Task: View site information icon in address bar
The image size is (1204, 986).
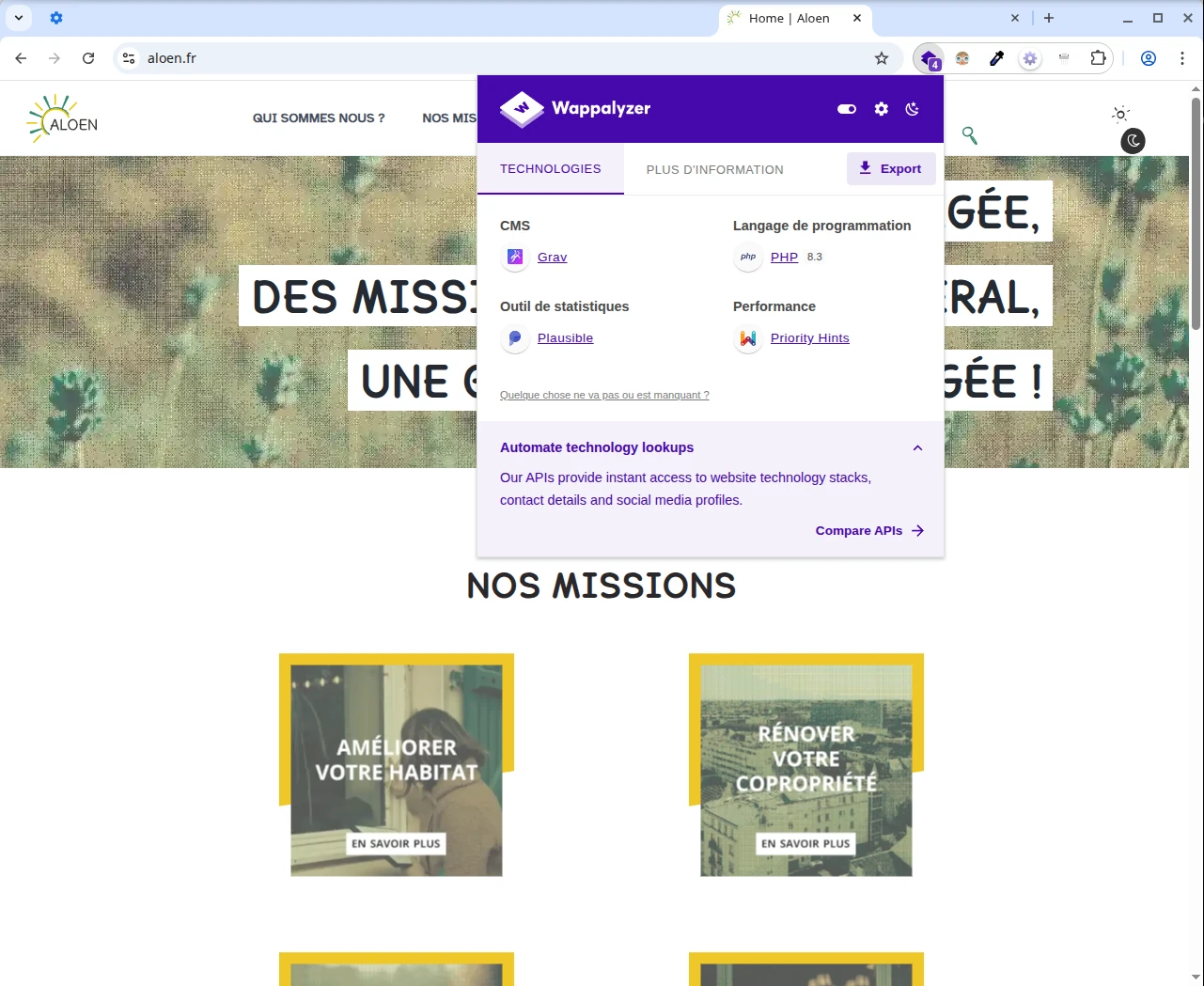Action: (129, 58)
